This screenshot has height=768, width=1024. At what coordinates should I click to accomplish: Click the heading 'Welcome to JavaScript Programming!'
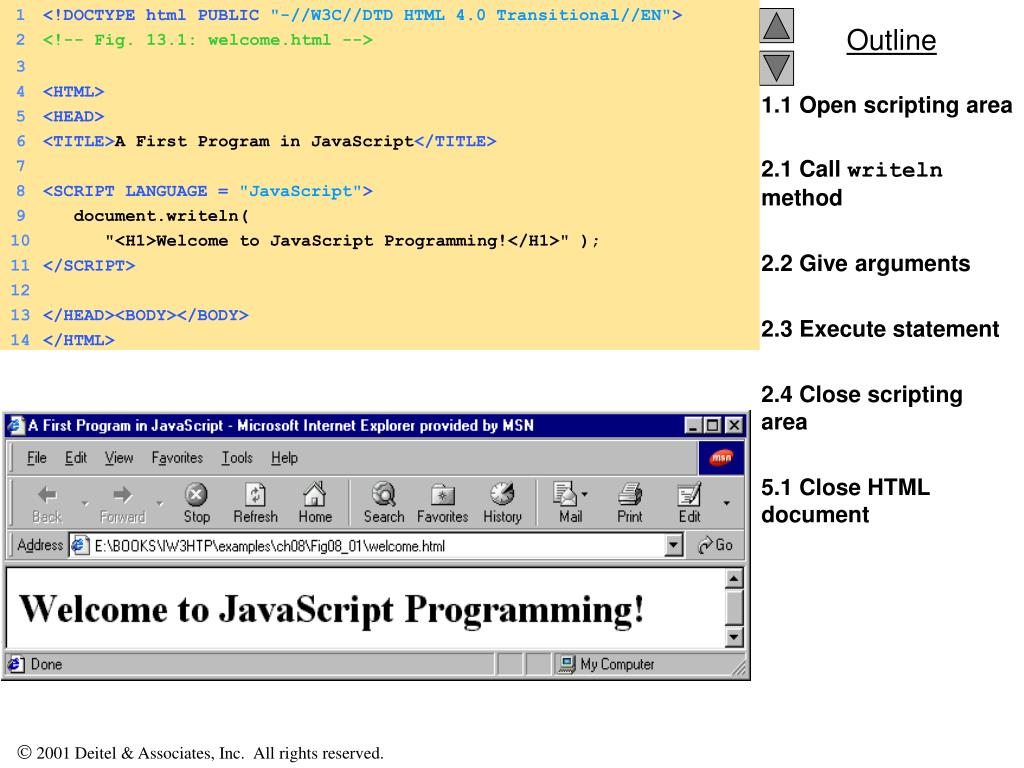(x=332, y=610)
